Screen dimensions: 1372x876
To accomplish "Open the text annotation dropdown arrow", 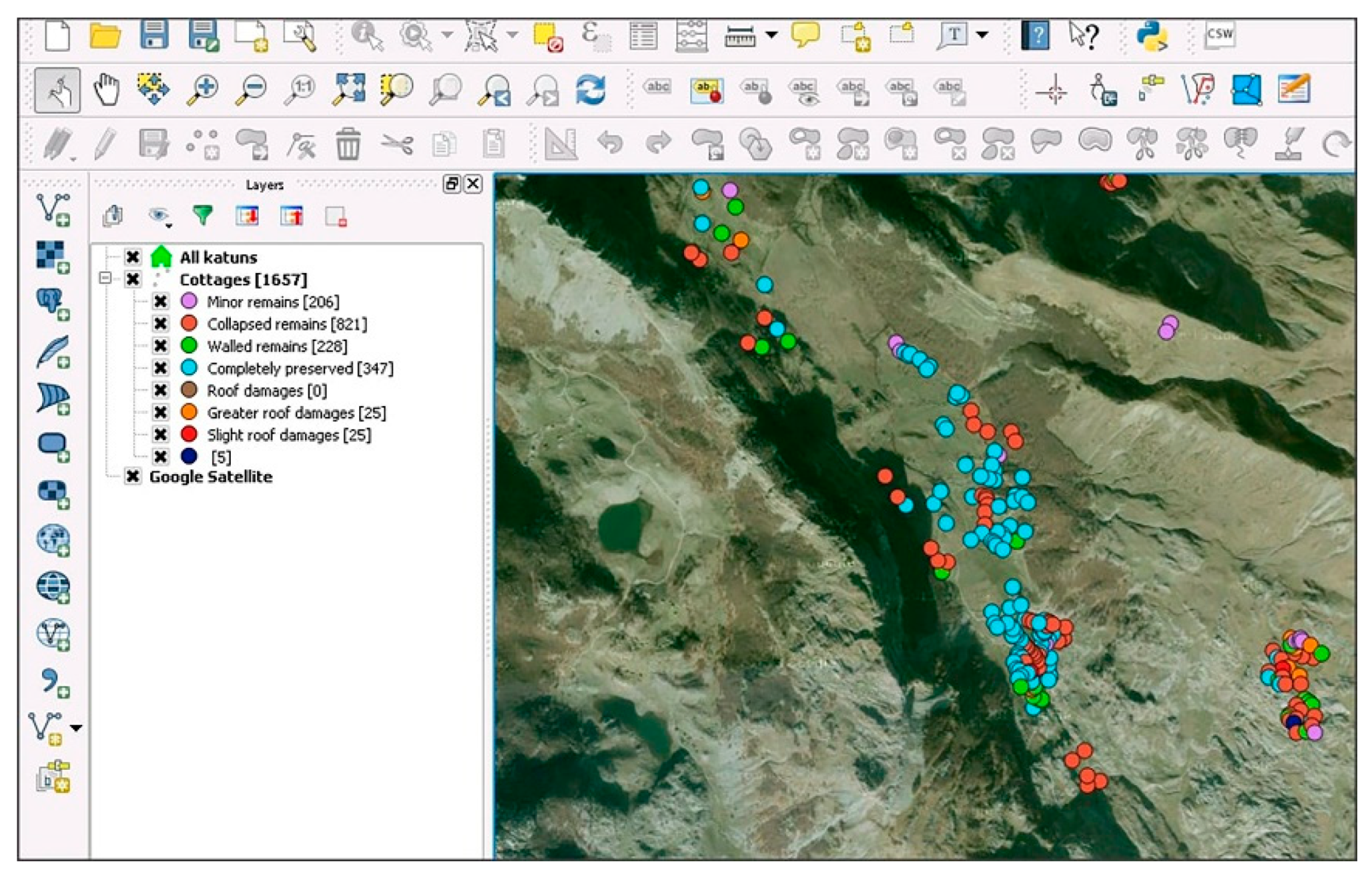I will pos(982,35).
